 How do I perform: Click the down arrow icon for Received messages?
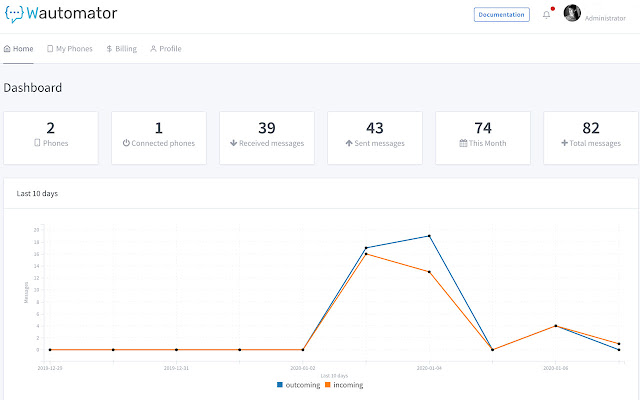(x=233, y=143)
